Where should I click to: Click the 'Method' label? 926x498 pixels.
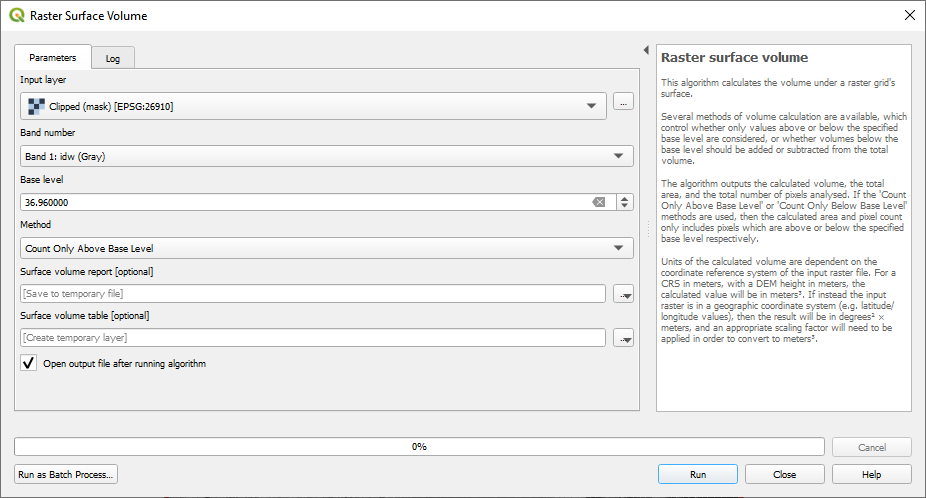point(35,224)
